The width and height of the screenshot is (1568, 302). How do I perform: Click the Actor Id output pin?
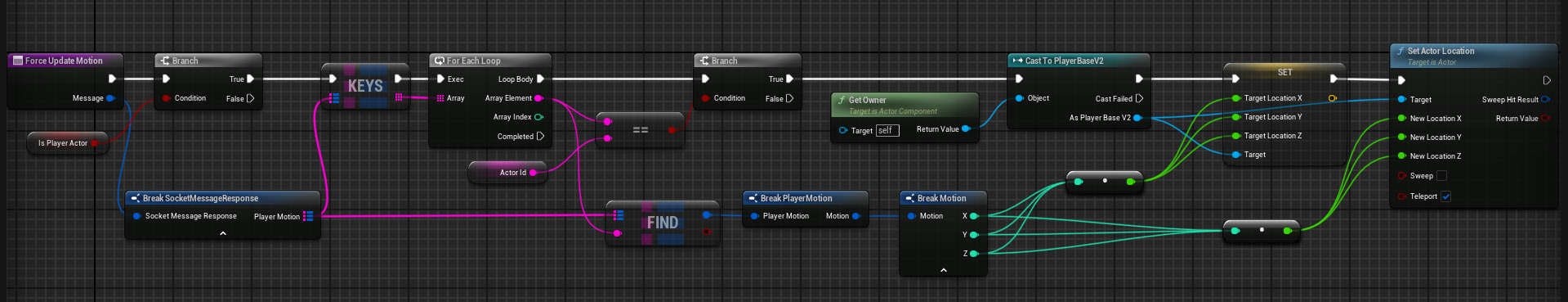(534, 173)
